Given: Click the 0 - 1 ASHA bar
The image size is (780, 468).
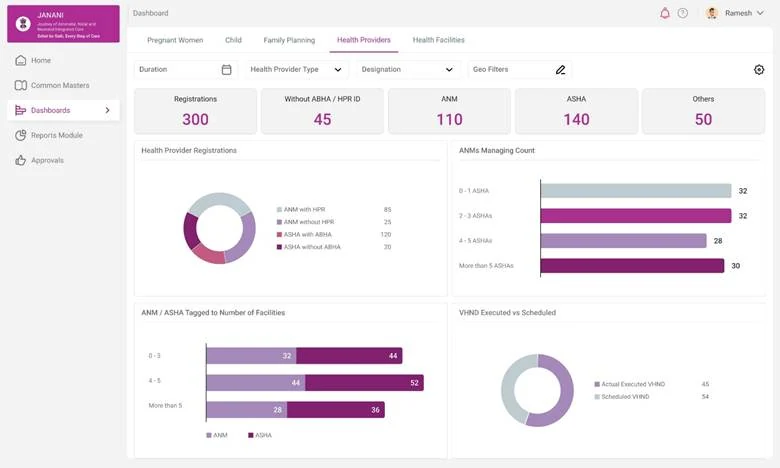Looking at the screenshot, I should point(636,190).
